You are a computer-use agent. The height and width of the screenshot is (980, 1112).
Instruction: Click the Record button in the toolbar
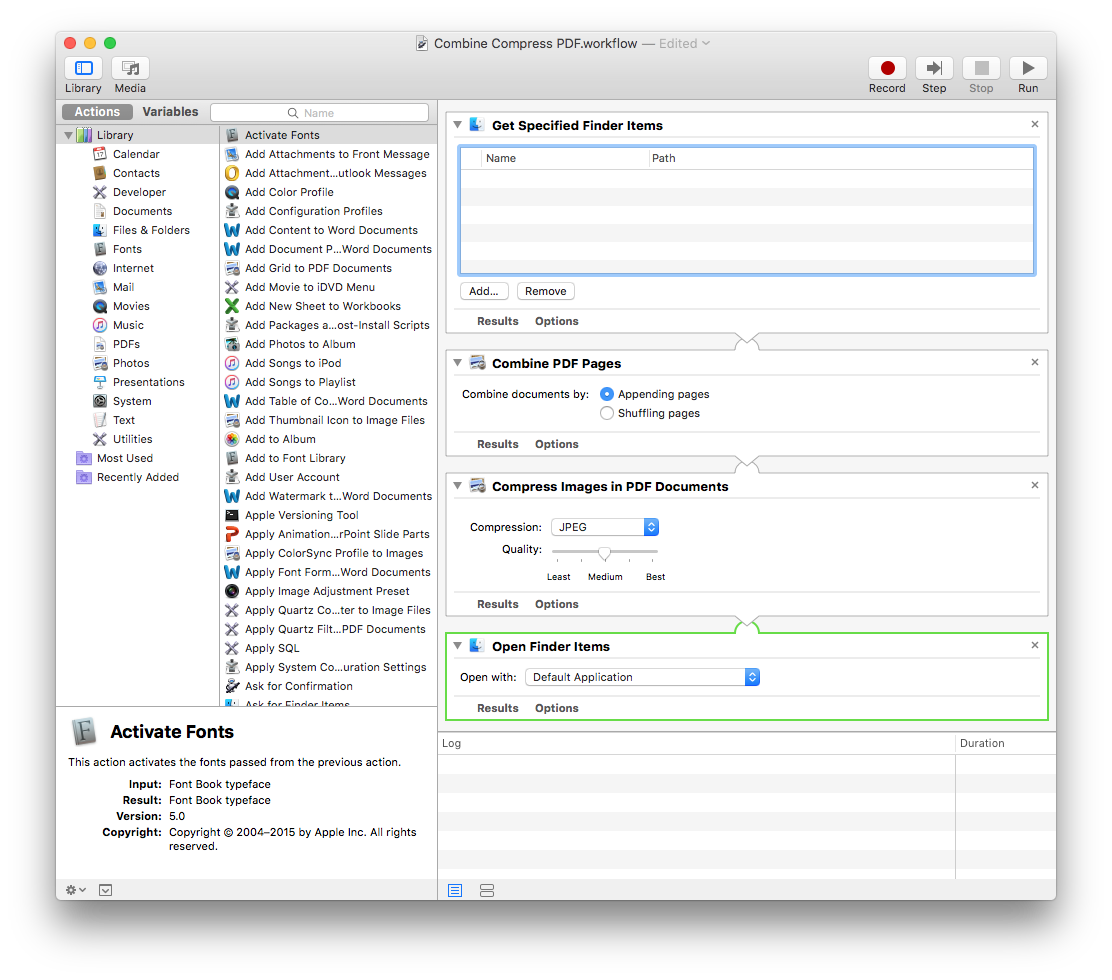(x=887, y=69)
